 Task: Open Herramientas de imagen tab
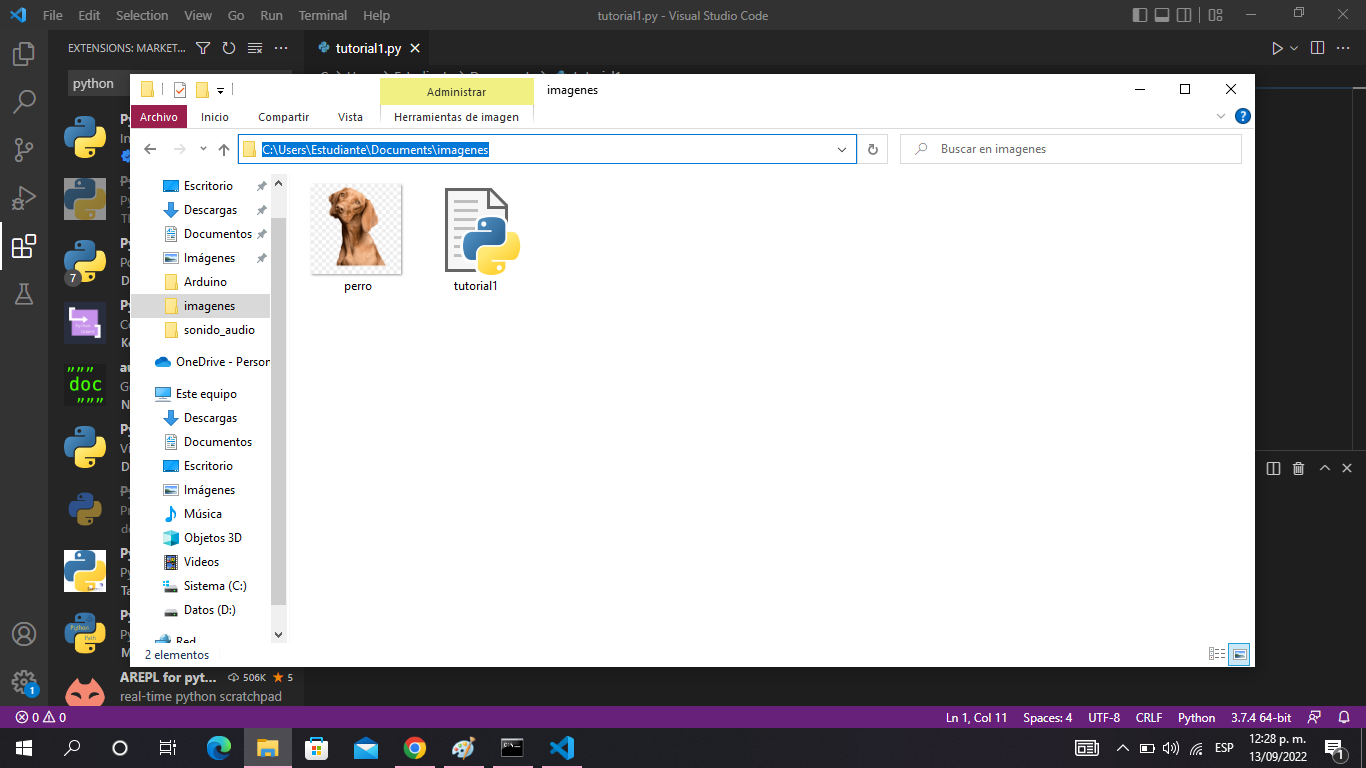tap(456, 117)
